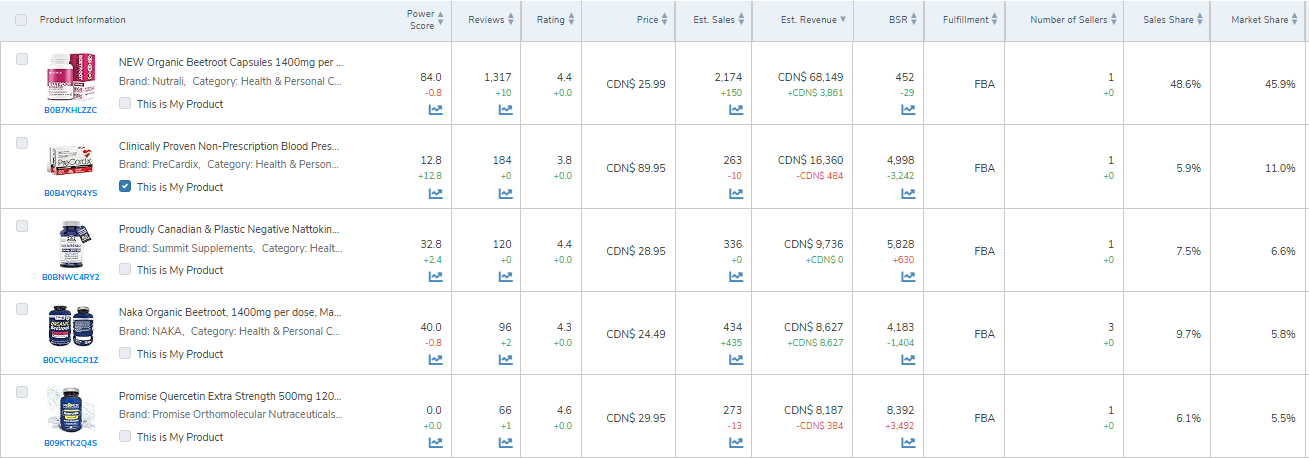Open Power Score trend chart for Nutrali beetroot

[435, 110]
